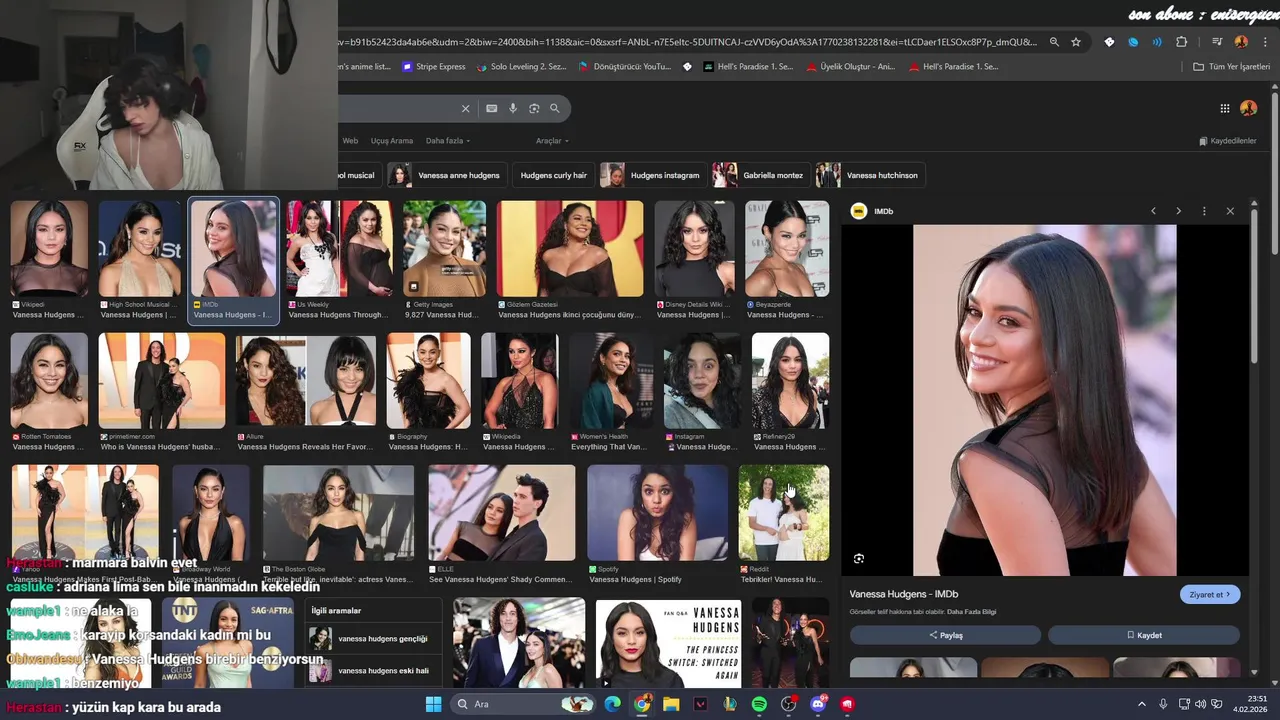Open Spotify from the taskbar
The image size is (1280, 720).
coord(759,704)
